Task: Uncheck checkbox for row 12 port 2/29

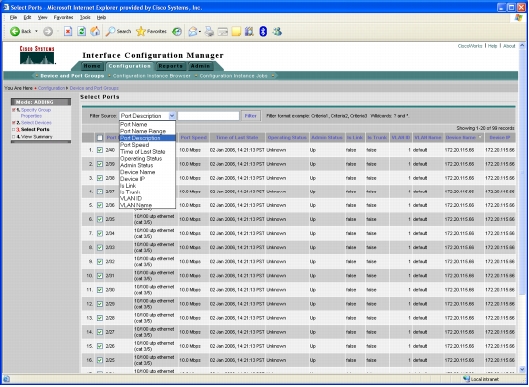Action: click(x=100, y=304)
